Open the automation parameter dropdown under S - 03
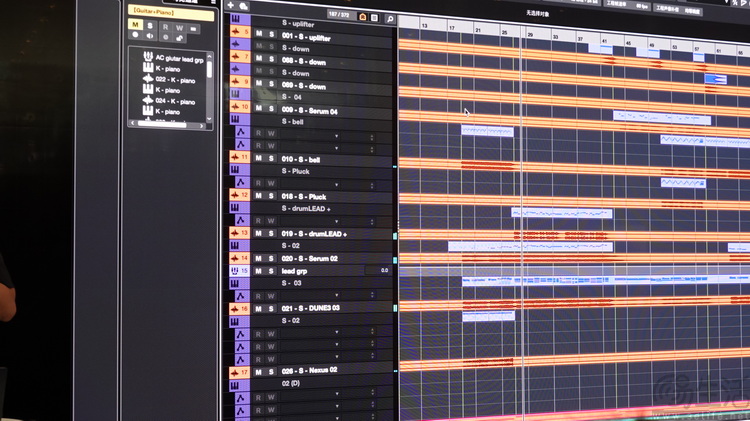750x421 pixels. (x=337, y=296)
